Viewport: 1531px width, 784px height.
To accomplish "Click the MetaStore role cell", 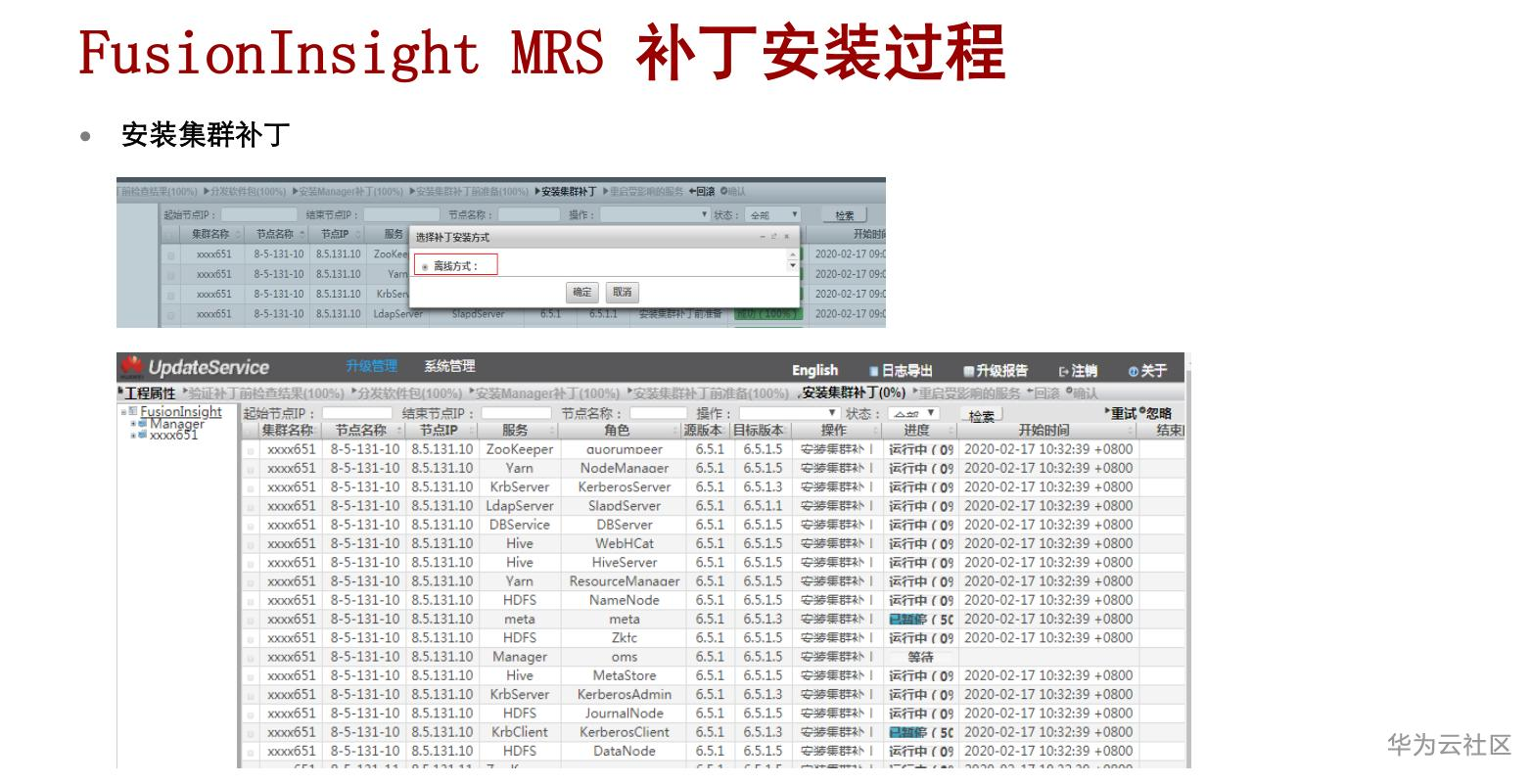I will 625,675.
